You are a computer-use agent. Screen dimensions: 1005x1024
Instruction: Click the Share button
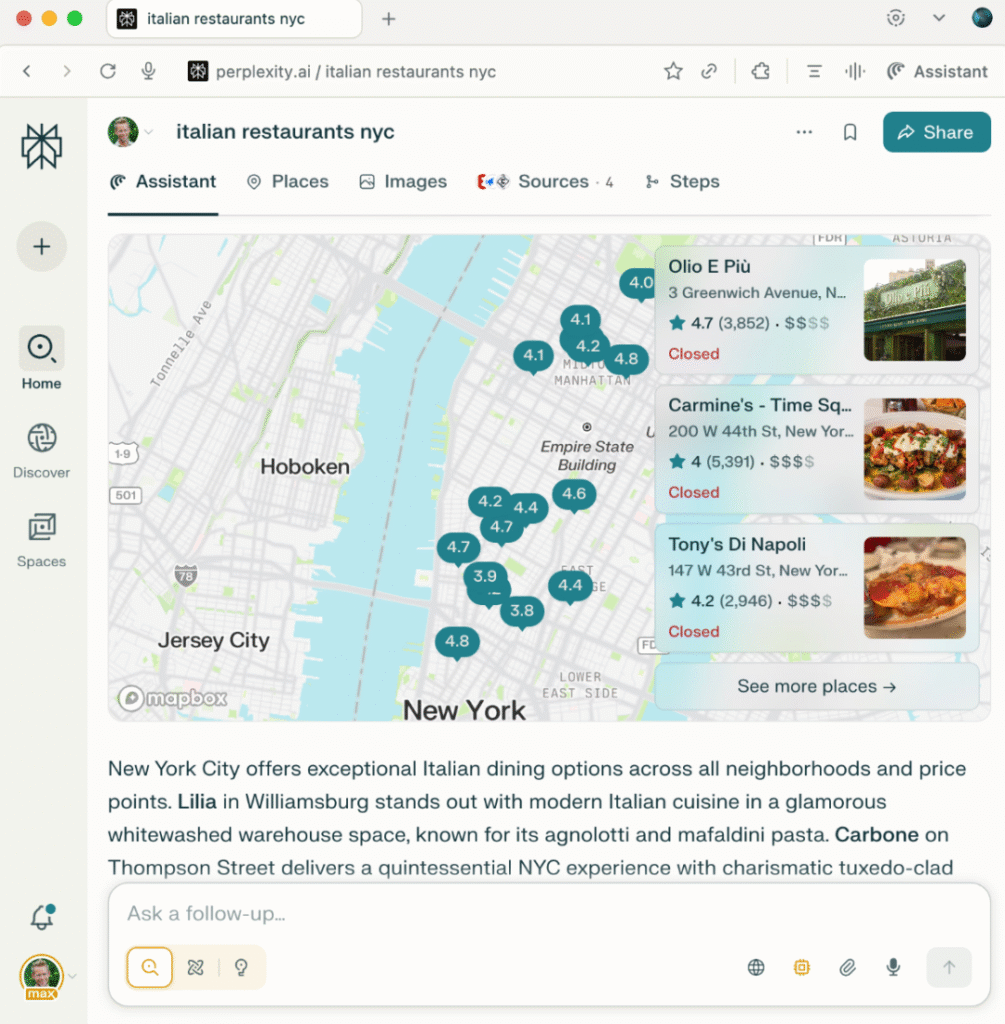point(936,132)
